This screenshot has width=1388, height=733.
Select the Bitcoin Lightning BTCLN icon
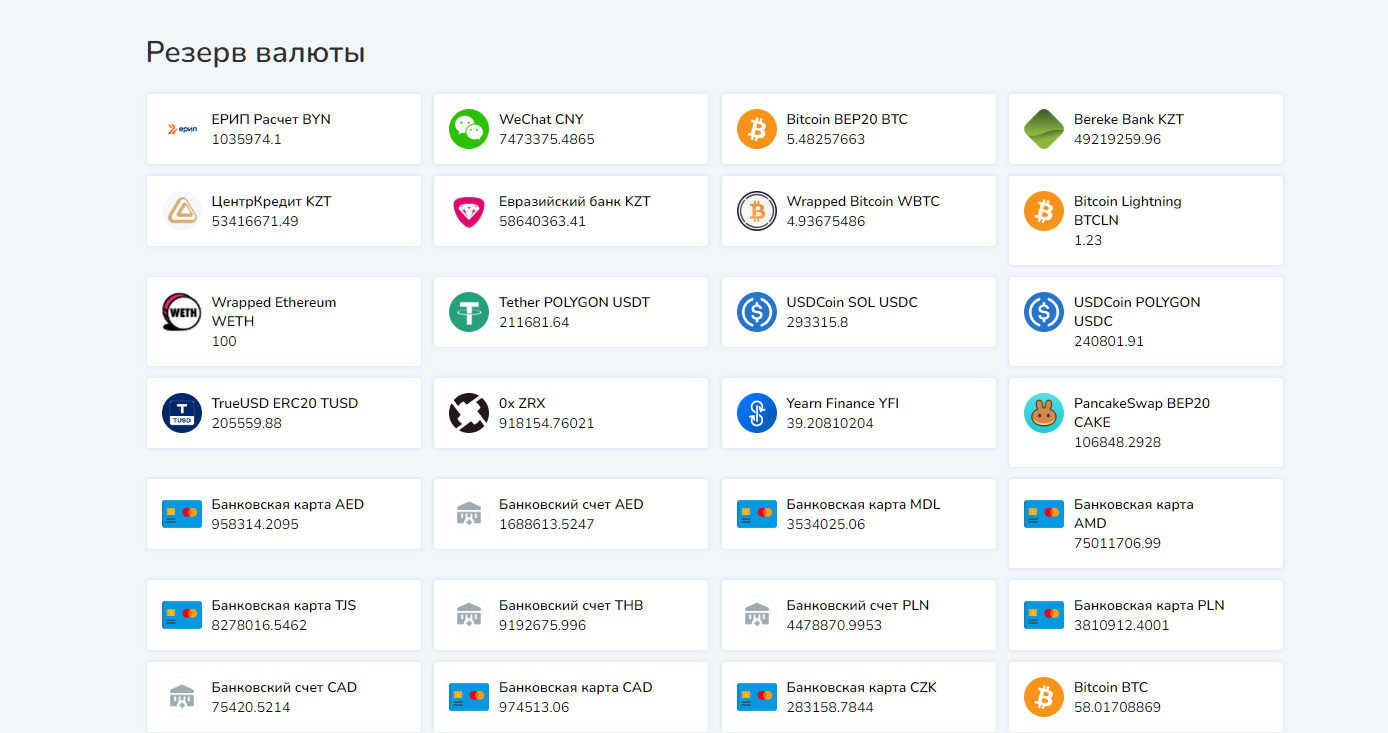[x=1044, y=211]
